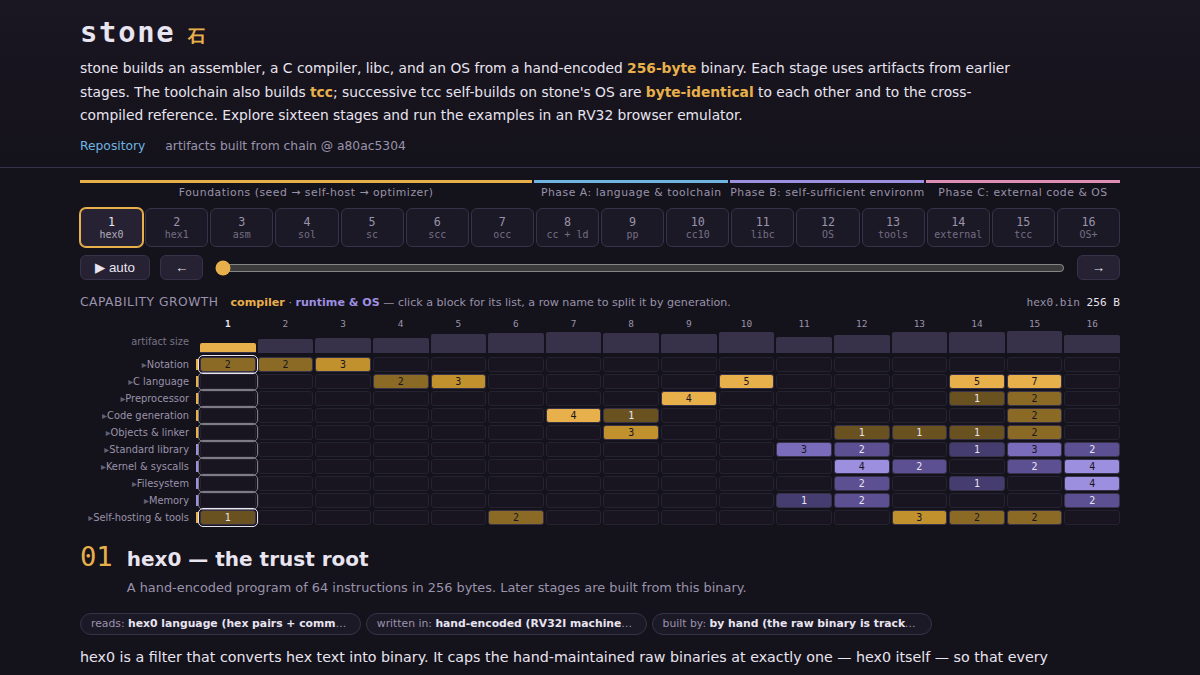Split the Preprocessor row by generation

[154, 399]
